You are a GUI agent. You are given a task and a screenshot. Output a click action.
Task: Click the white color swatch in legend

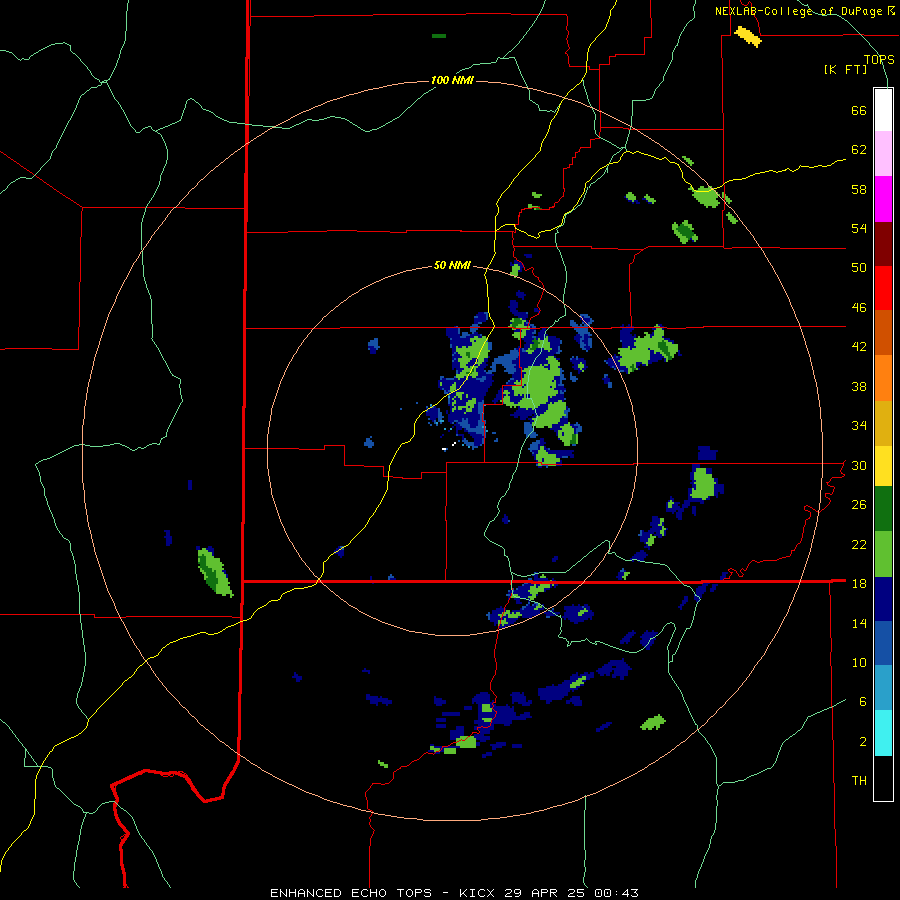click(883, 110)
